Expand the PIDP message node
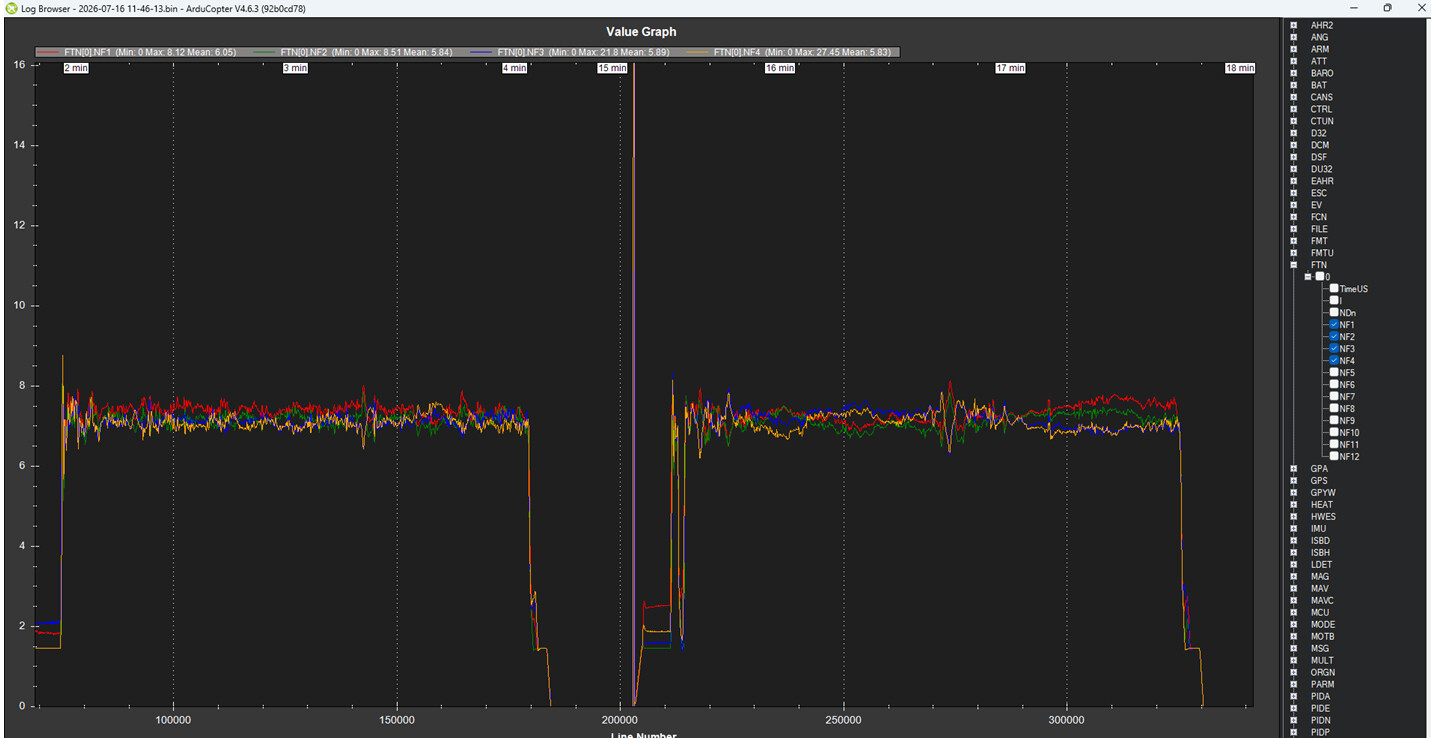Screen dimensions: 1431x738 1294,733
